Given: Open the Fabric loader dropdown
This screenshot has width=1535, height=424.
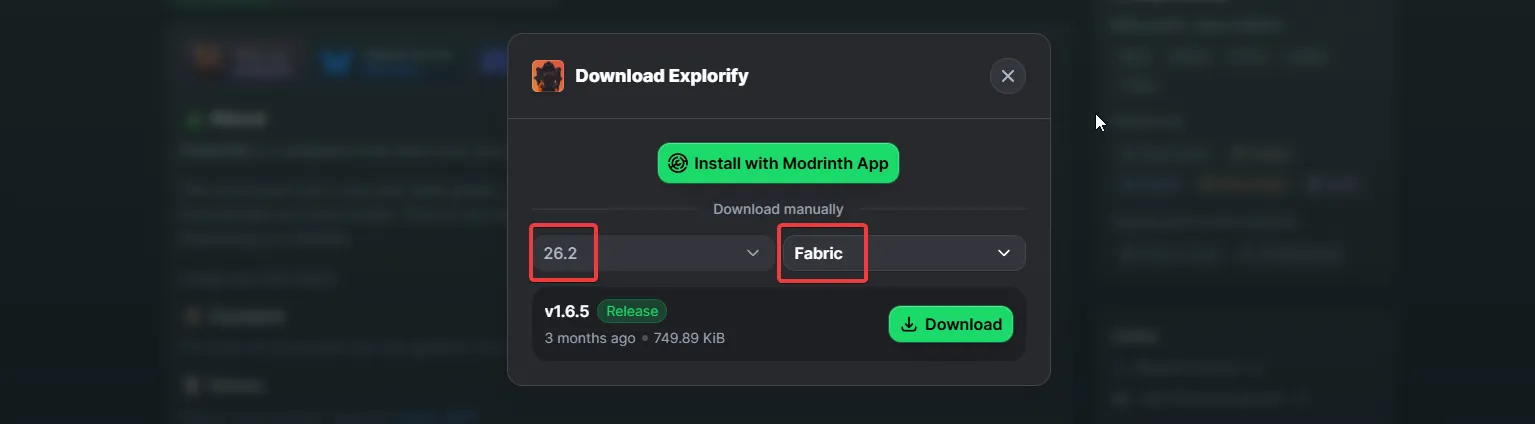Looking at the screenshot, I should pos(903,253).
